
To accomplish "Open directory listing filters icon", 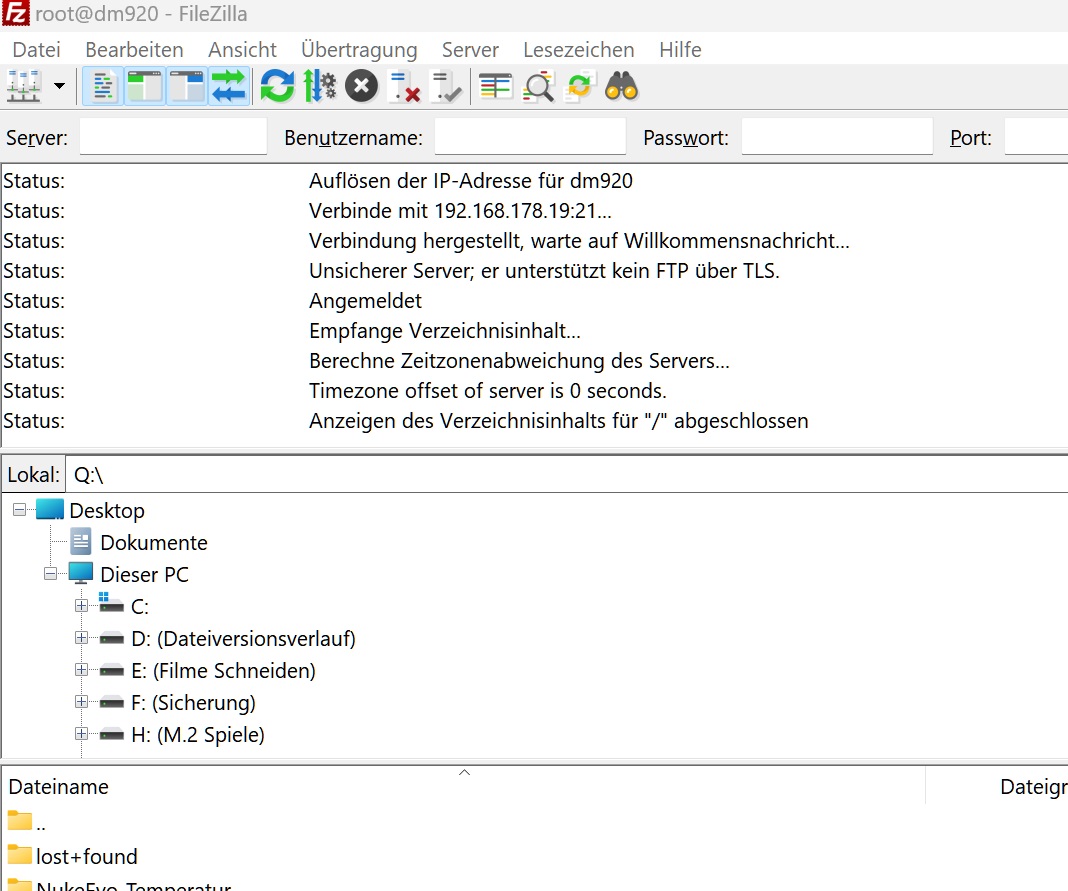I will [495, 87].
